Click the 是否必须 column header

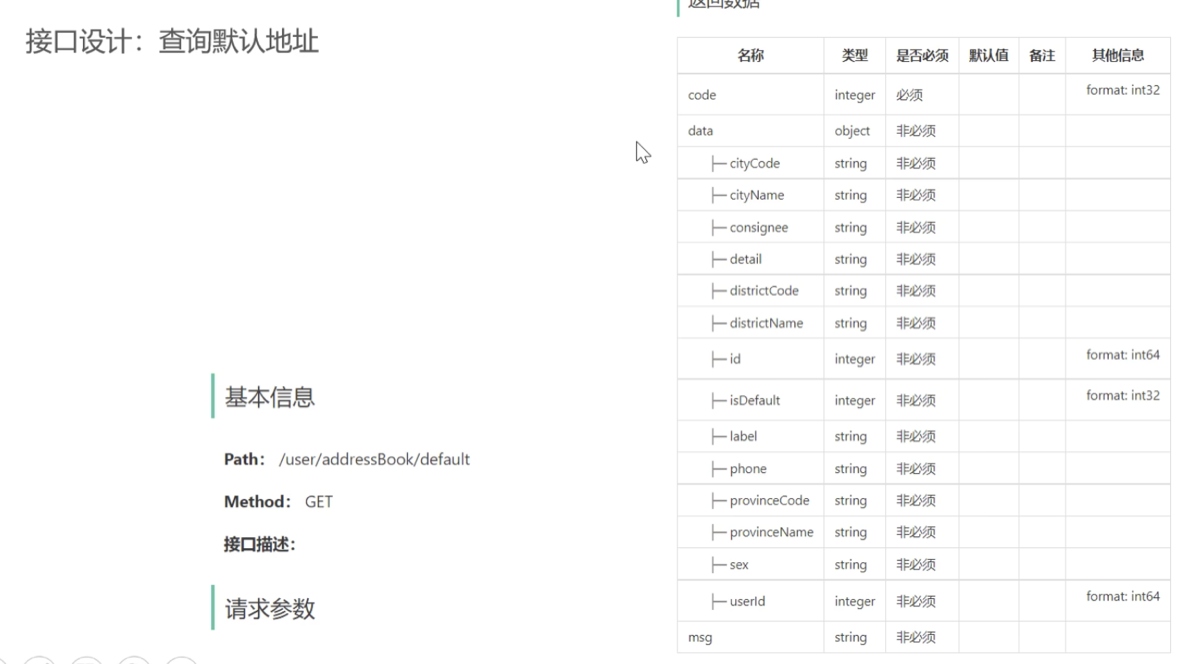[x=922, y=56]
